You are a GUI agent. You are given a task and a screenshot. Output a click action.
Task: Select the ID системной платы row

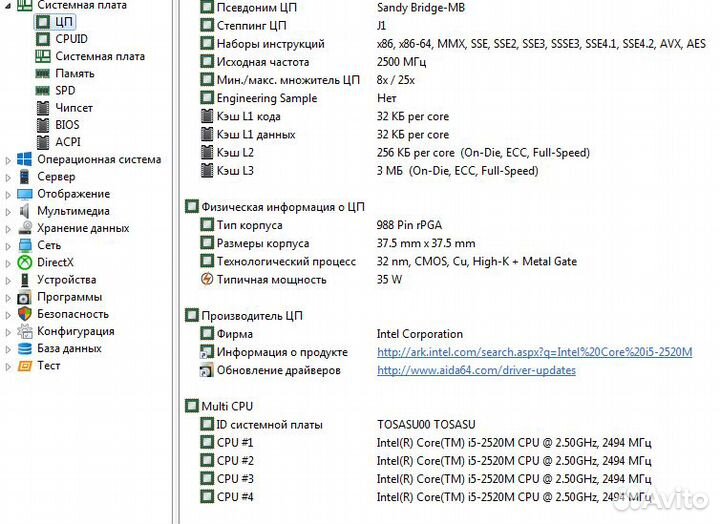tap(338, 424)
